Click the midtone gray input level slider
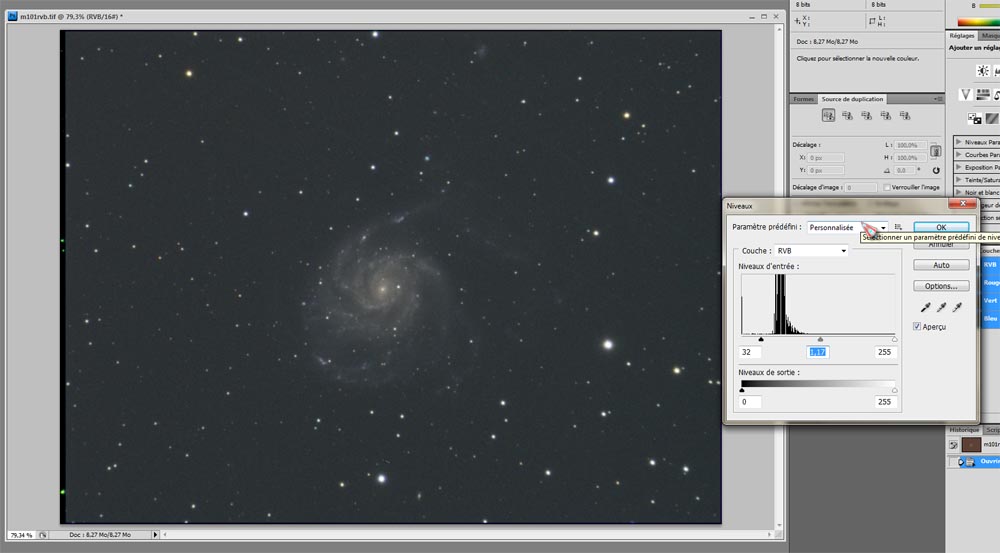 click(820, 340)
